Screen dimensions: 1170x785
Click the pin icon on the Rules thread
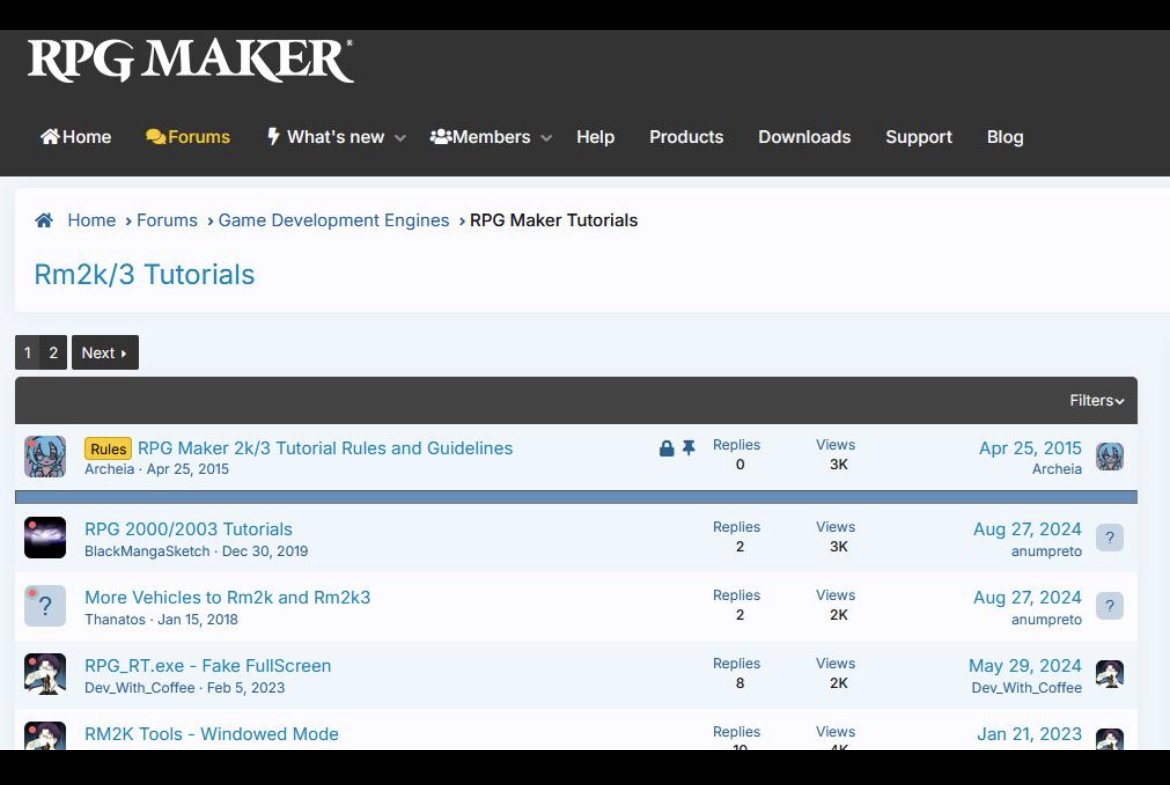689,448
